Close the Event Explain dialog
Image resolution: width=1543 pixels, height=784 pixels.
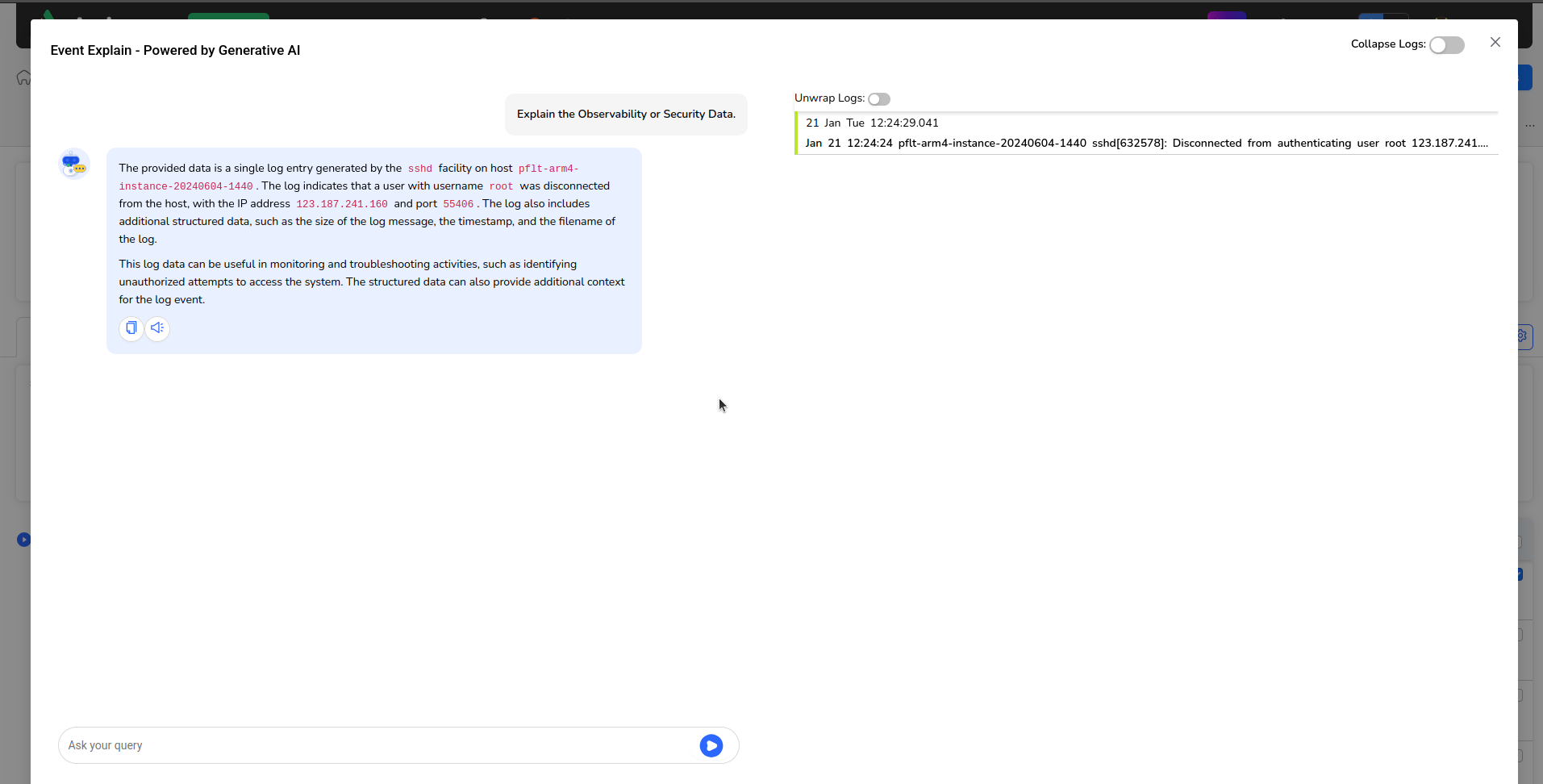tap(1495, 43)
